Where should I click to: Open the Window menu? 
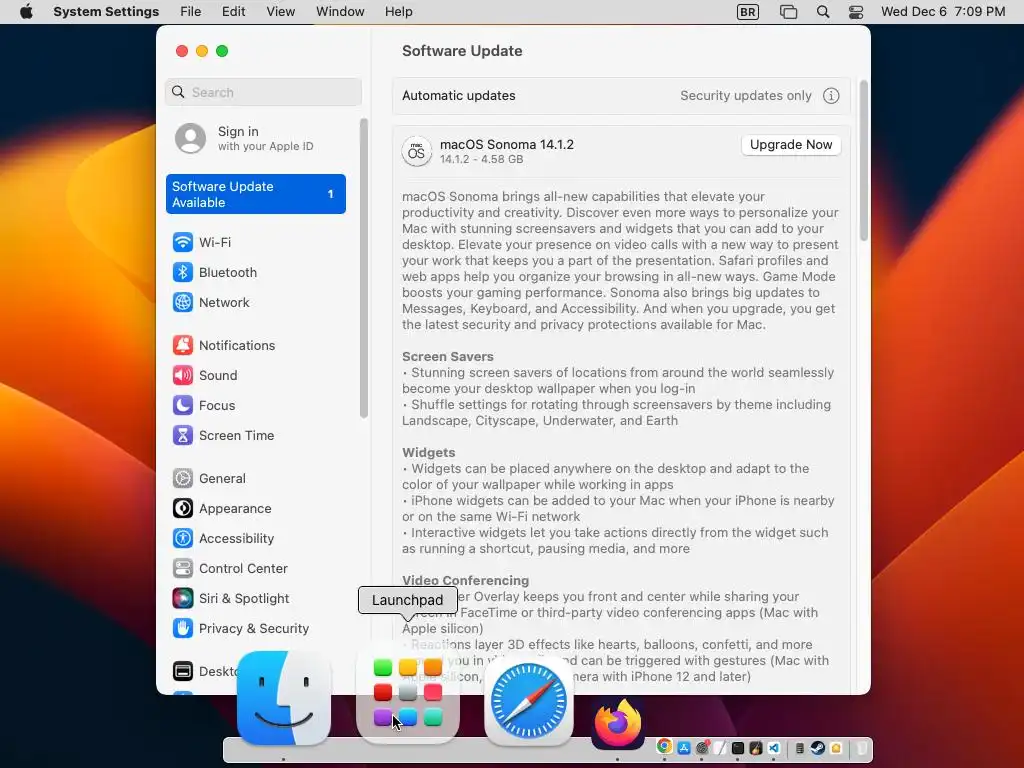[x=340, y=12]
